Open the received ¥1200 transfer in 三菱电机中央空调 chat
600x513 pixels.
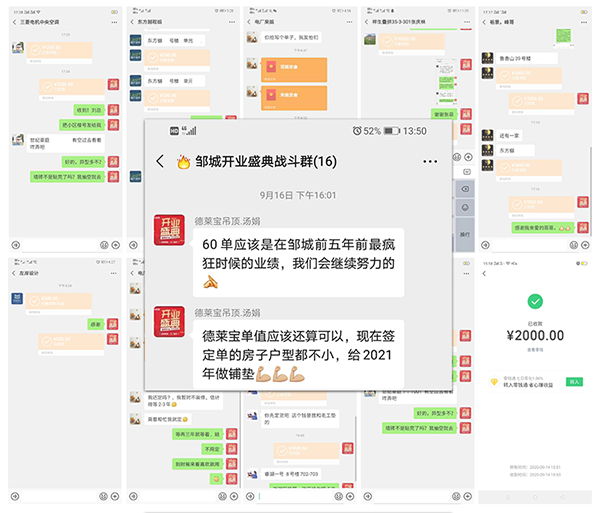pyautogui.click(x=59, y=52)
